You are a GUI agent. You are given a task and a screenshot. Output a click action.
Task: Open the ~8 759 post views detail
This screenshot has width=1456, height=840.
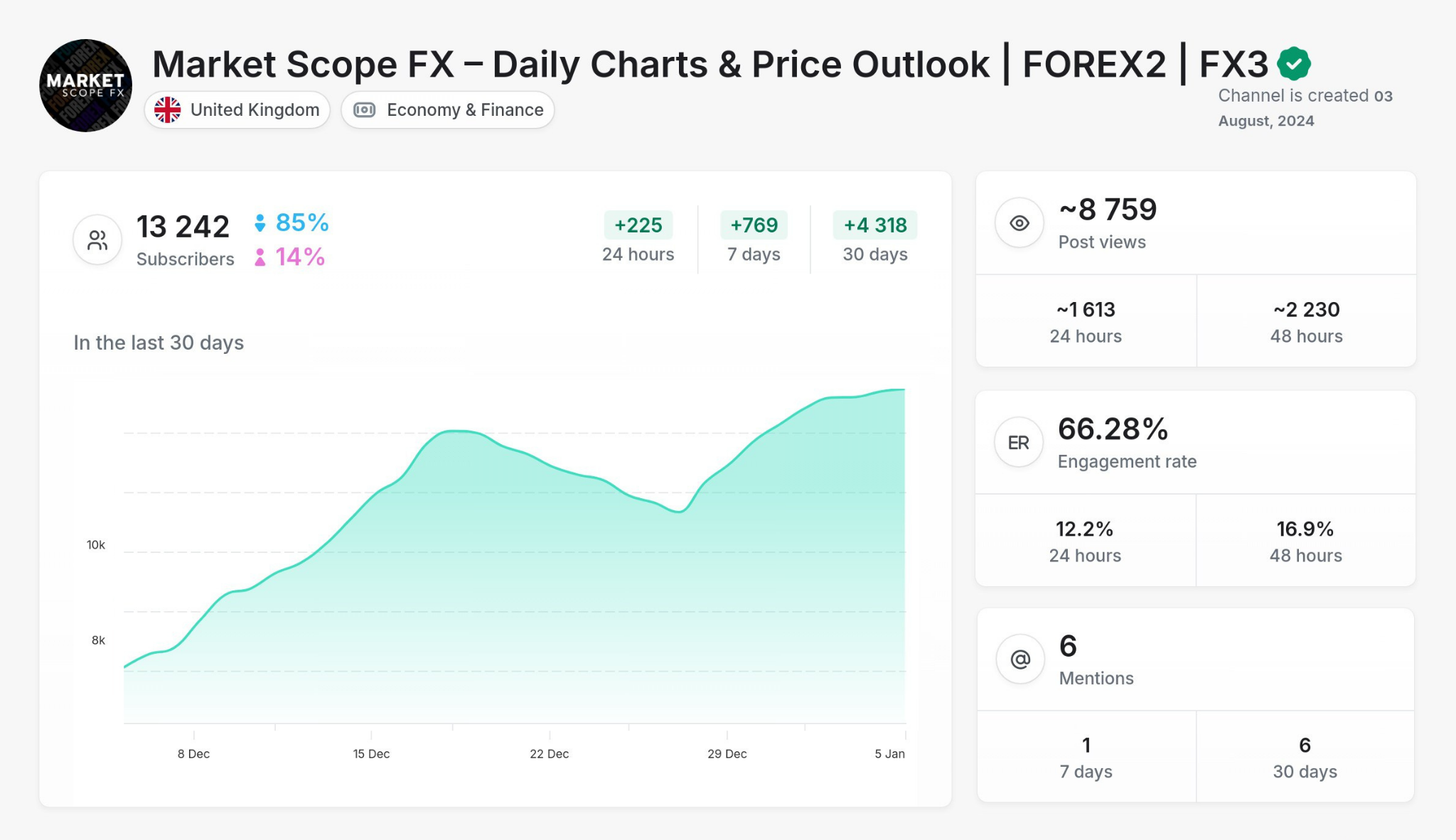tap(1107, 209)
